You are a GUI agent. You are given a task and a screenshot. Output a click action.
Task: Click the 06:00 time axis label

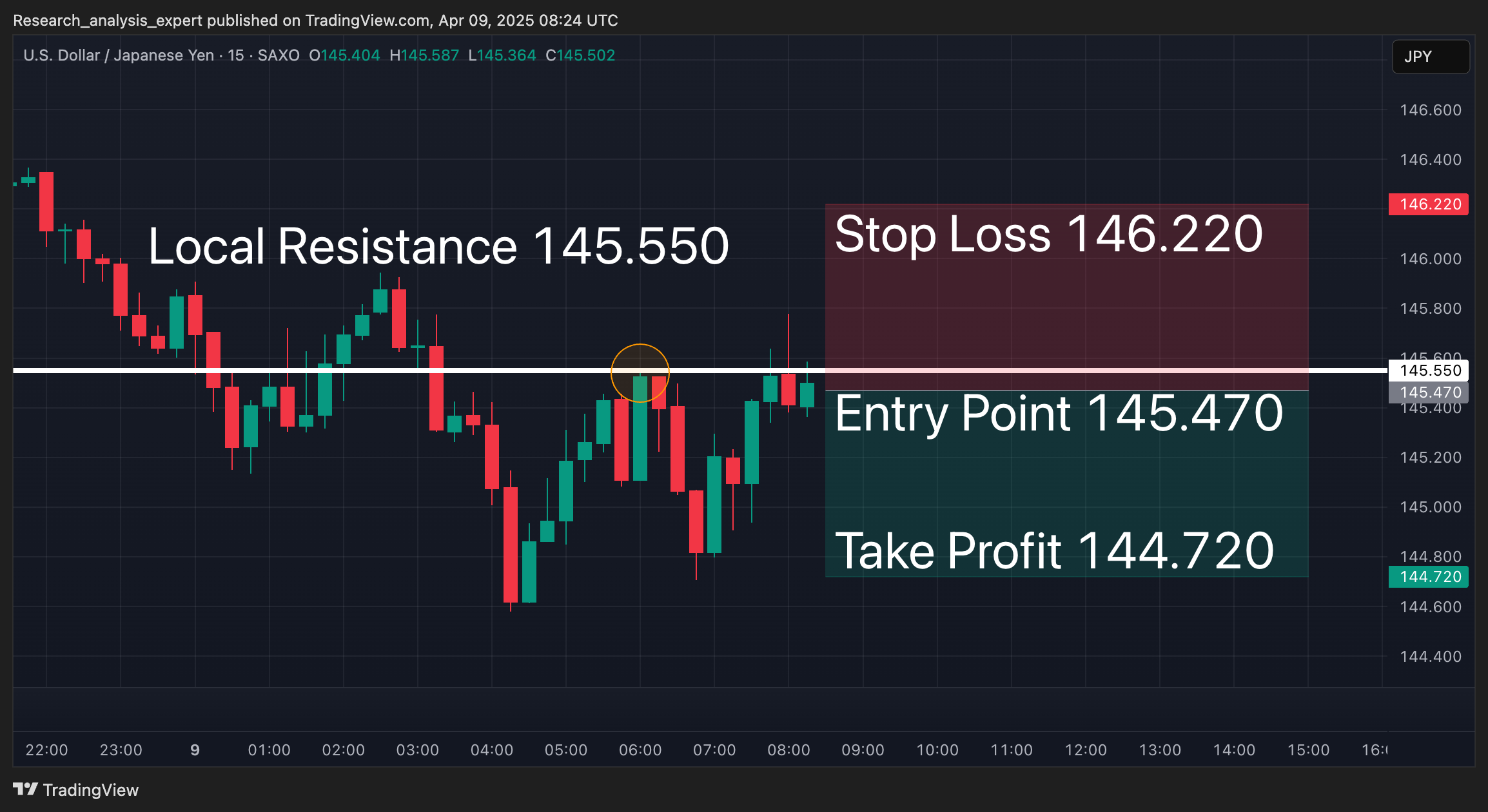(x=640, y=750)
